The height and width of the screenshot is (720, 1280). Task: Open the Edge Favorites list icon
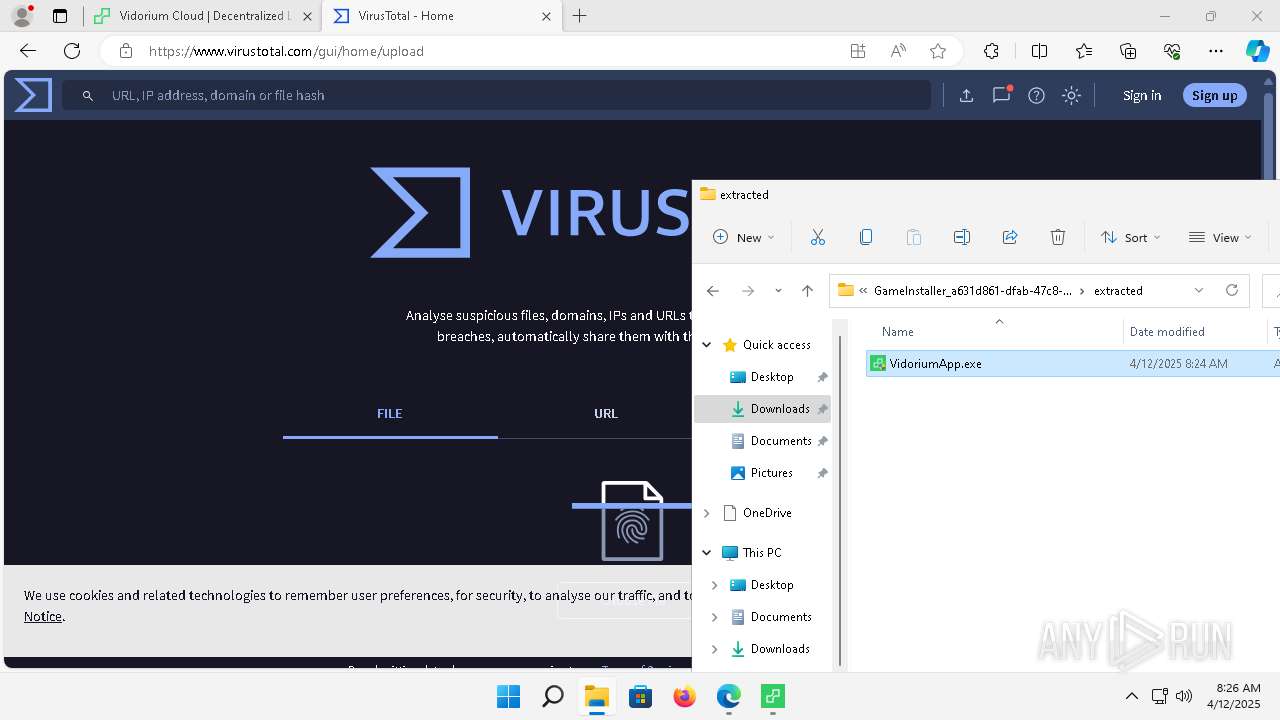click(1084, 51)
